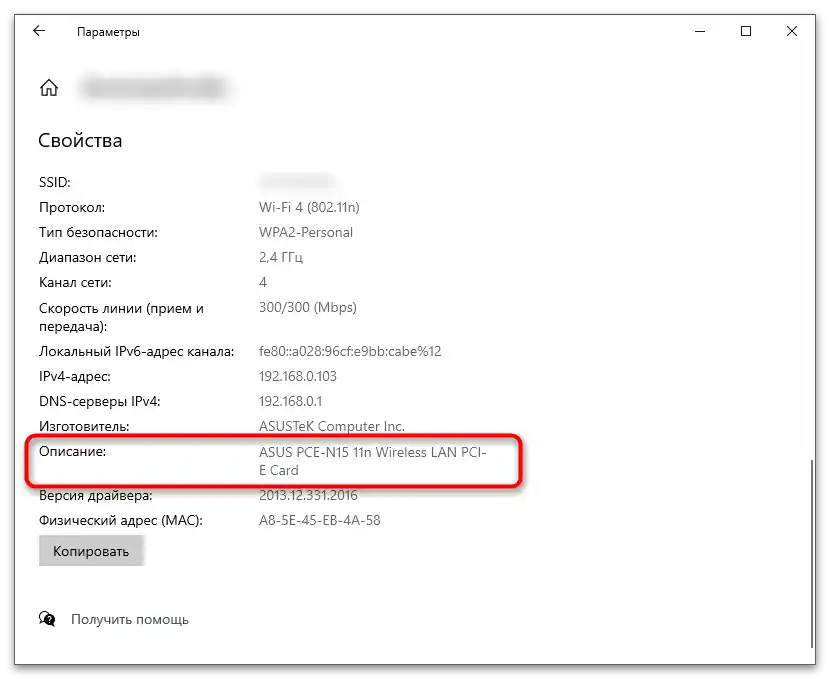The image size is (830, 679).
Task: Minimize the Параметры window
Action: (x=700, y=31)
